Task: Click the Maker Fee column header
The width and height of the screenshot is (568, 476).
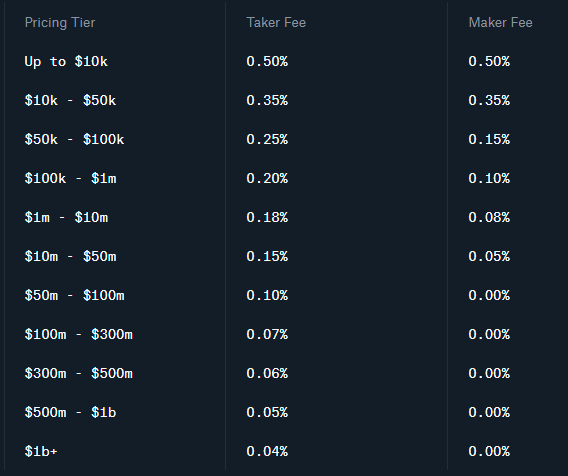Action: click(x=500, y=22)
